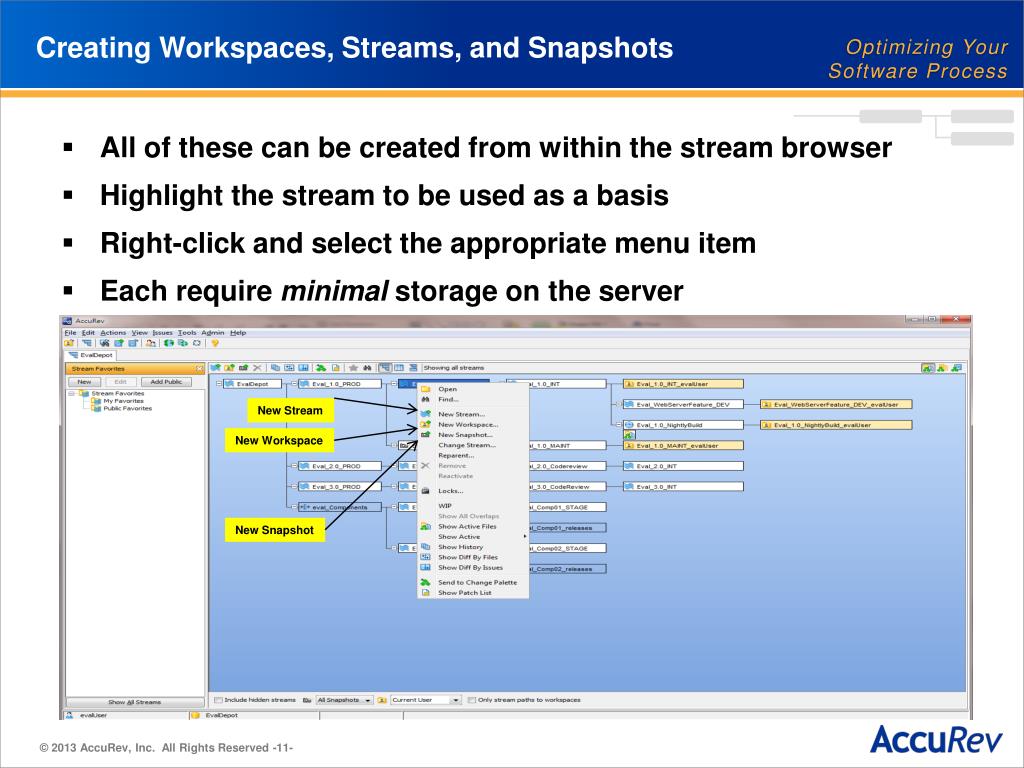Collapse the Eval_3.0_PROD stream node
The image size is (1024, 768).
click(x=294, y=487)
